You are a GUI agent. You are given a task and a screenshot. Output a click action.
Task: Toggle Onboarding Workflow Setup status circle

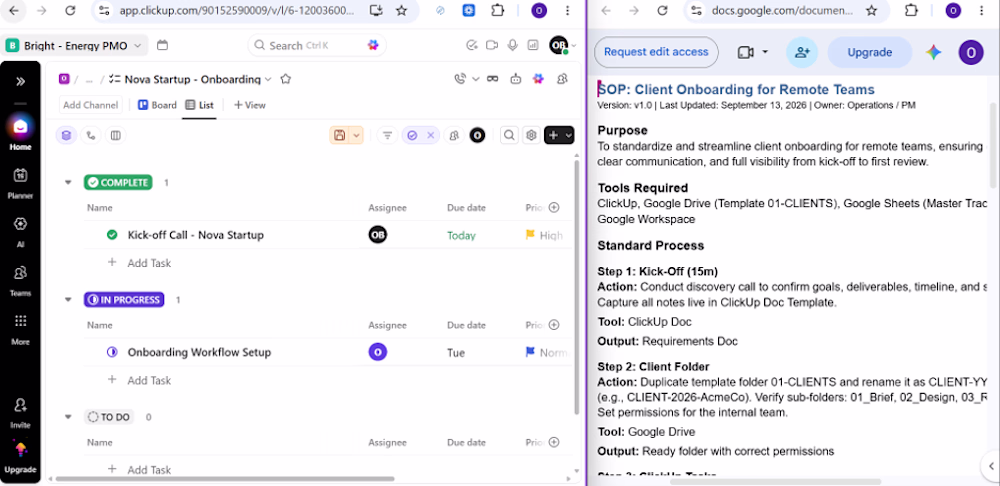point(112,352)
